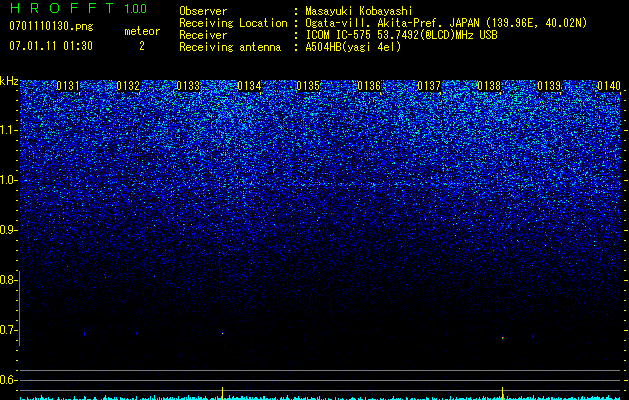
Task: Click the Receiving antenna label
Action: click(x=230, y=47)
